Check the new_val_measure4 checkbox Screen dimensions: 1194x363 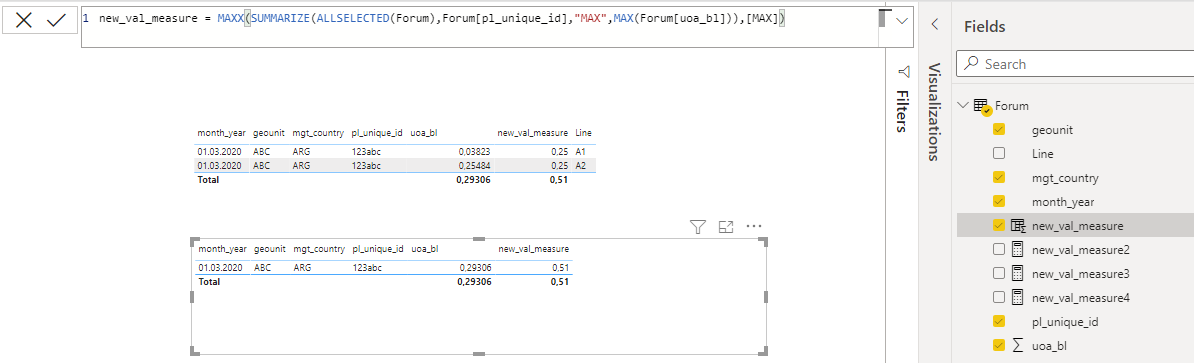(x=999, y=298)
